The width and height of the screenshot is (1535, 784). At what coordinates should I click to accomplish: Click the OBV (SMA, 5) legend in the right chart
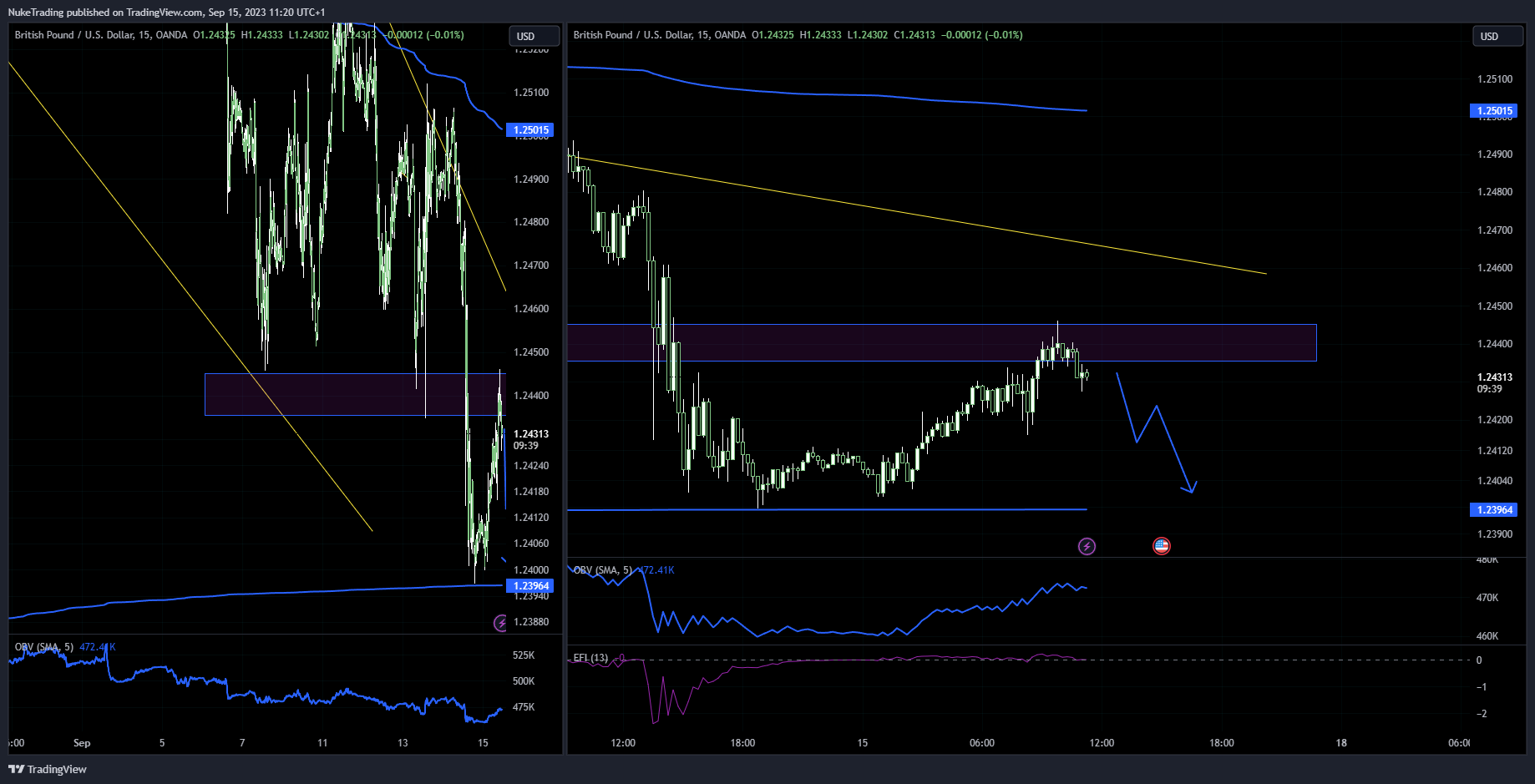point(602,570)
